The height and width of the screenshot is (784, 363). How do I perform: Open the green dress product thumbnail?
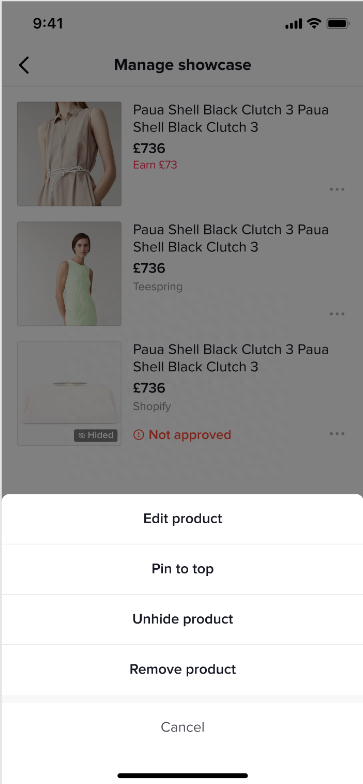[x=69, y=274]
